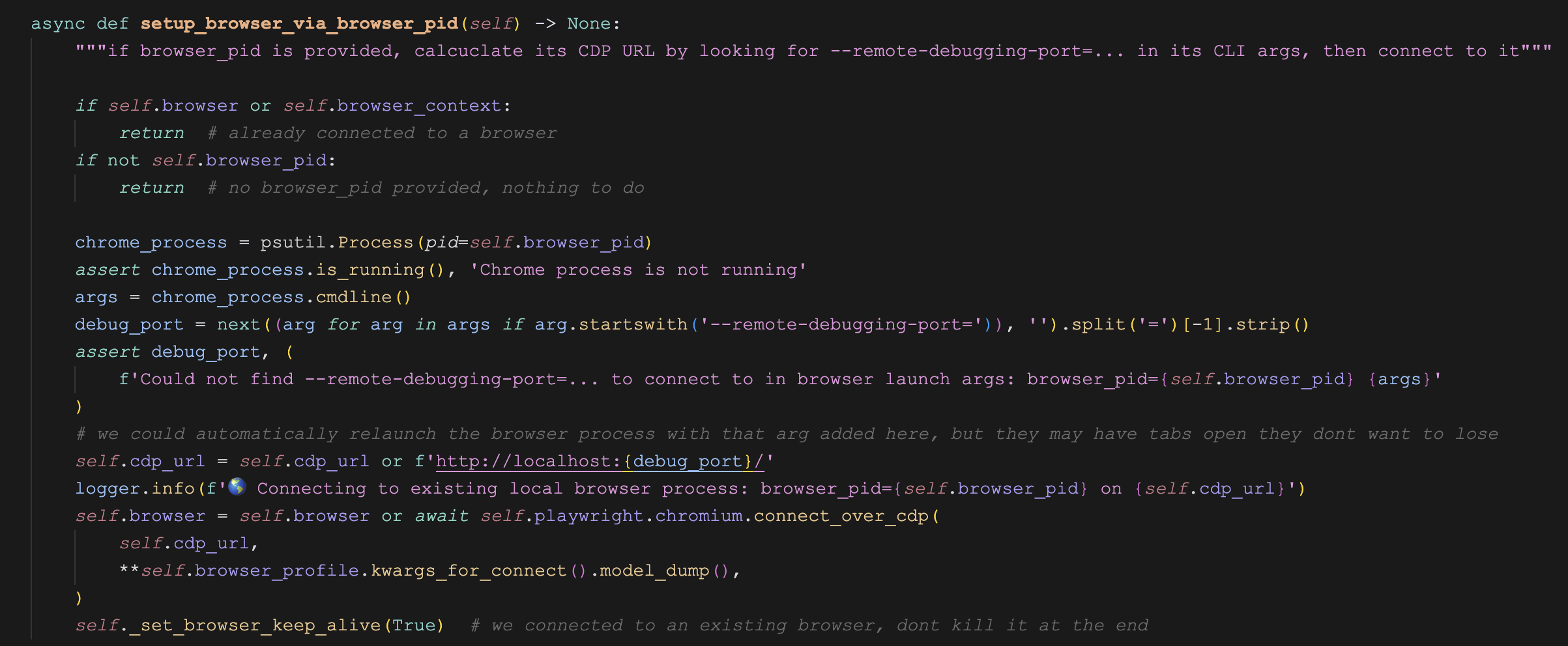The height and width of the screenshot is (646, 1568).
Task: Click the 'next' built-in call
Action: coord(239,324)
